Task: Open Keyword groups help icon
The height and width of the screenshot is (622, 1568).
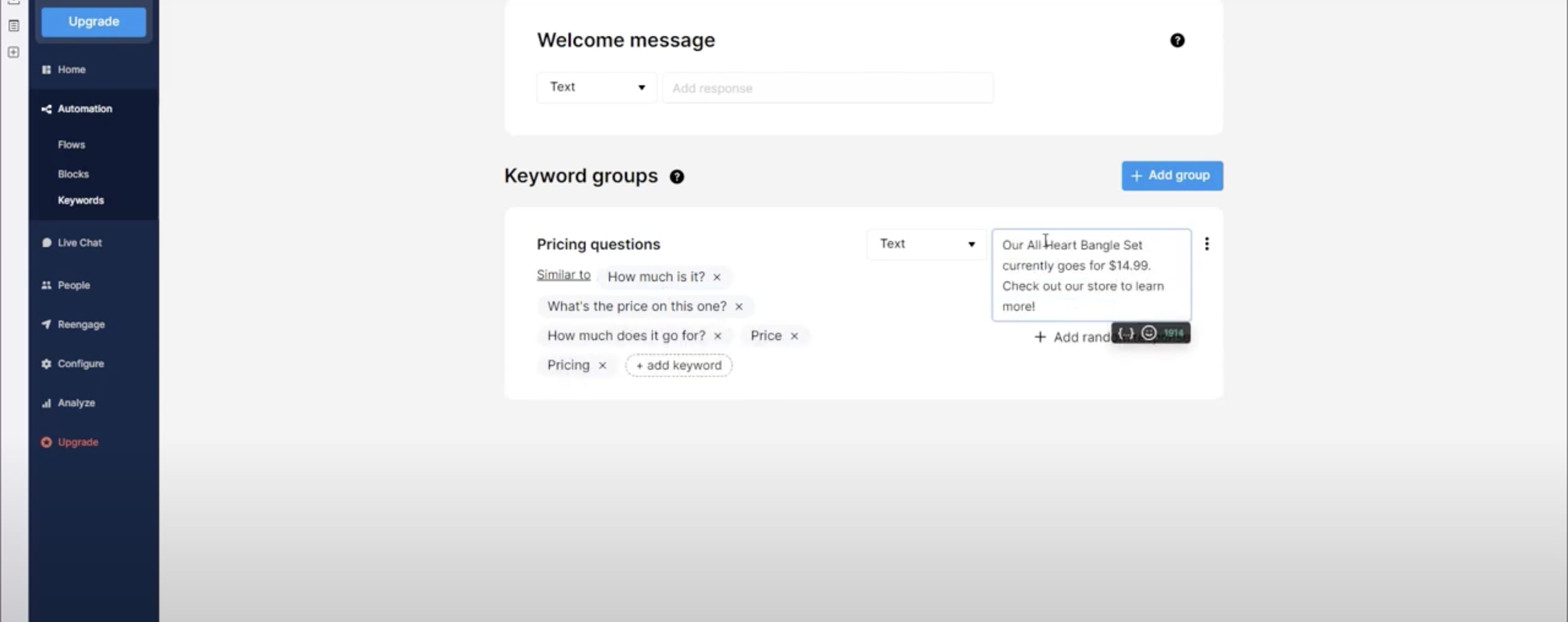Action: click(676, 176)
